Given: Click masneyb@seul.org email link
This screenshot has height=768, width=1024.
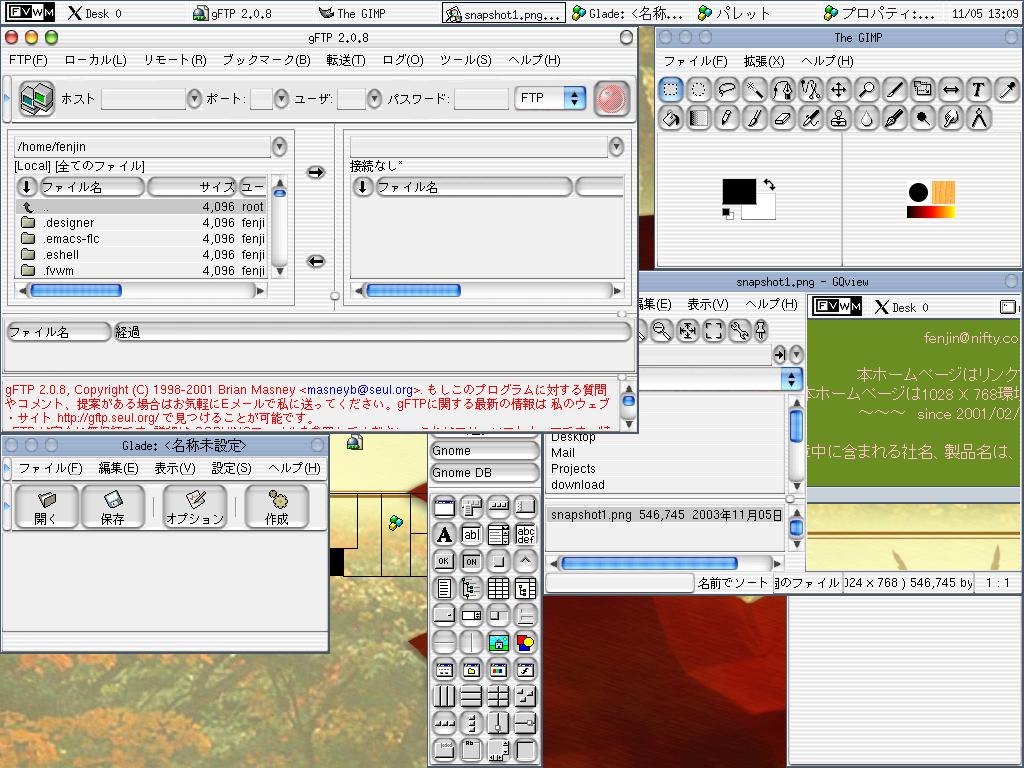Looking at the screenshot, I should [360, 390].
